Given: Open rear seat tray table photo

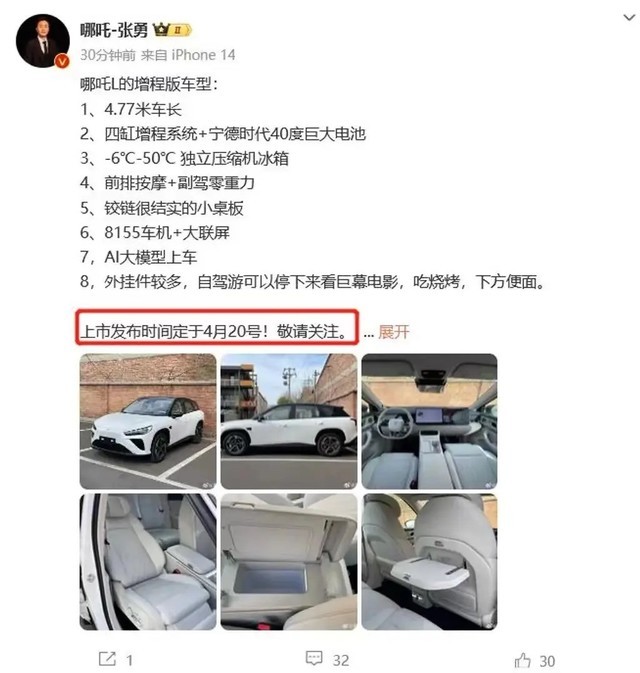Looking at the screenshot, I should [x=429, y=561].
